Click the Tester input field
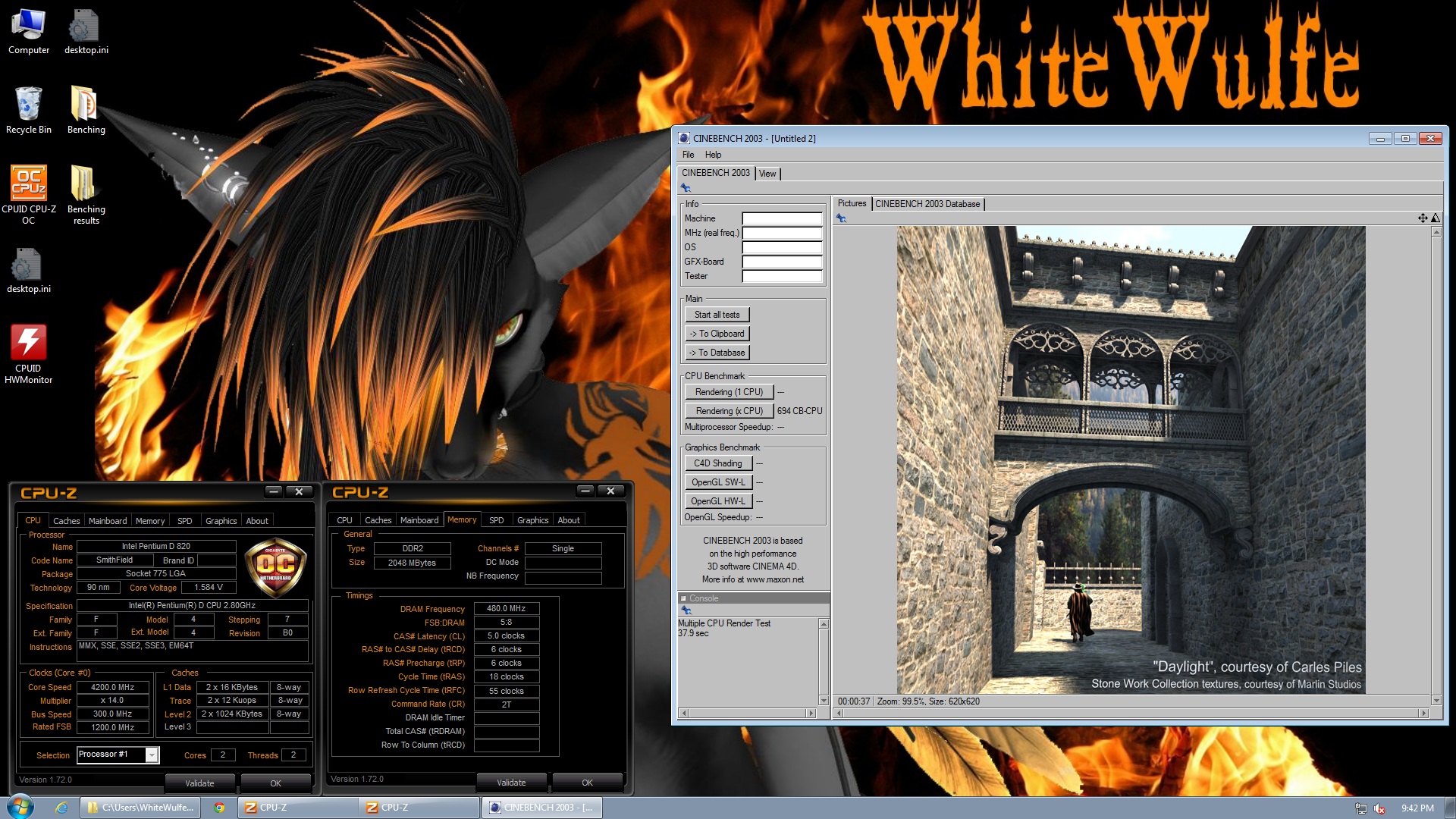This screenshot has height=819, width=1456. click(x=782, y=276)
